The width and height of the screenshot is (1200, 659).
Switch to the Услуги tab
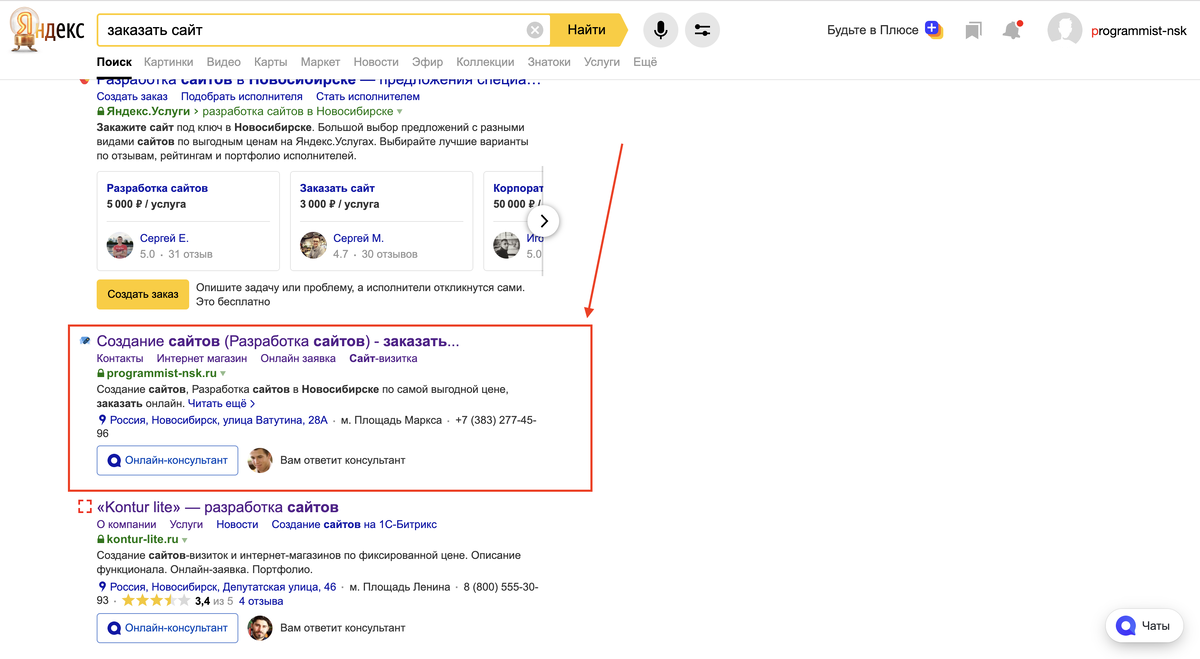[602, 62]
